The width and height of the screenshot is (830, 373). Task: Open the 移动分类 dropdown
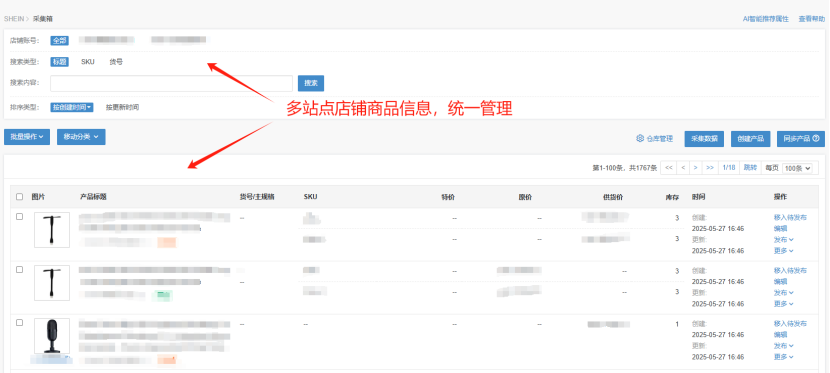(81, 137)
